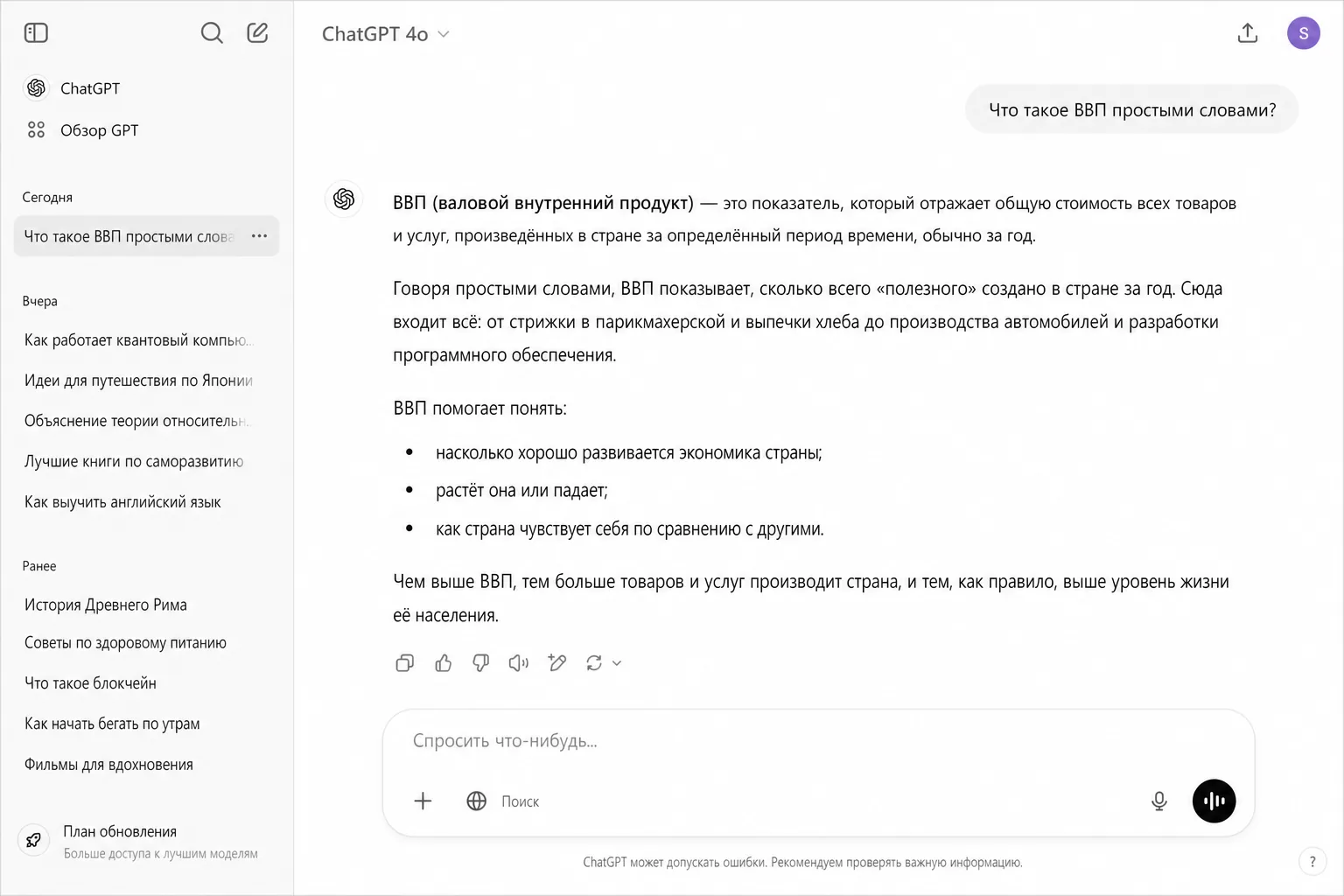1344x896 pixels.
Task: Open options for Что такое ВВП chat
Action: coord(259,236)
